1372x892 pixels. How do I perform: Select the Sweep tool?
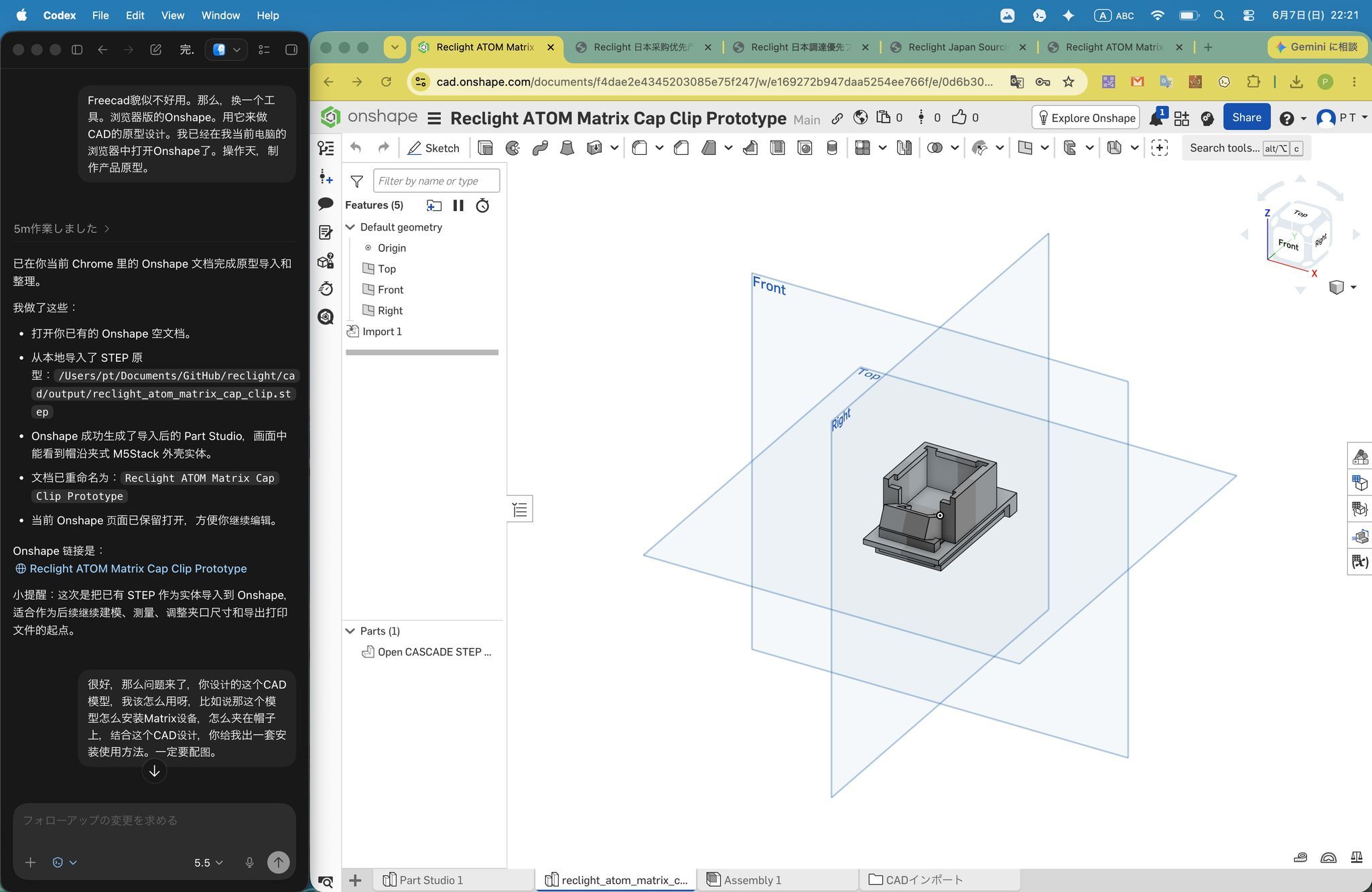point(540,148)
